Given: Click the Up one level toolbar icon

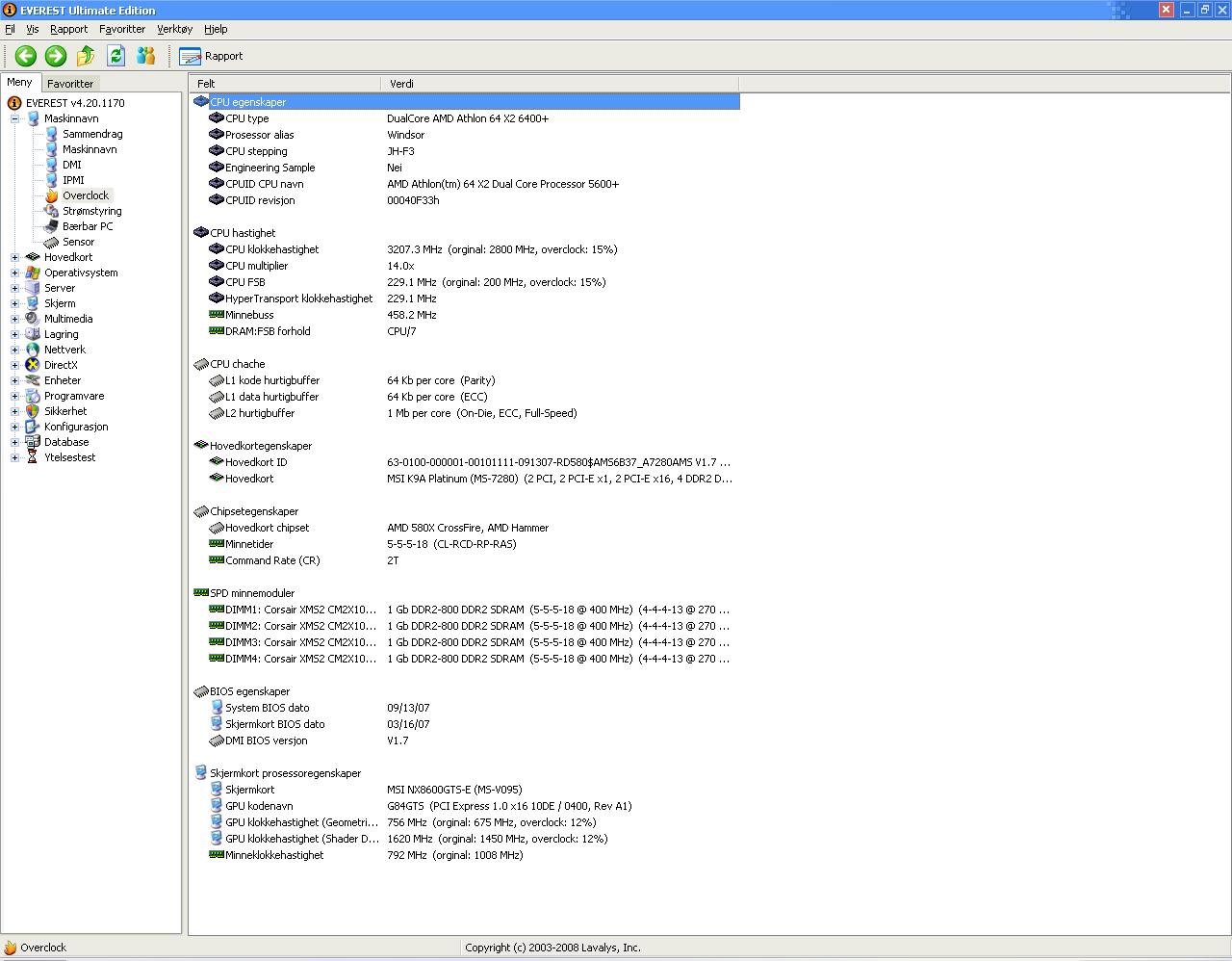Looking at the screenshot, I should coord(86,56).
